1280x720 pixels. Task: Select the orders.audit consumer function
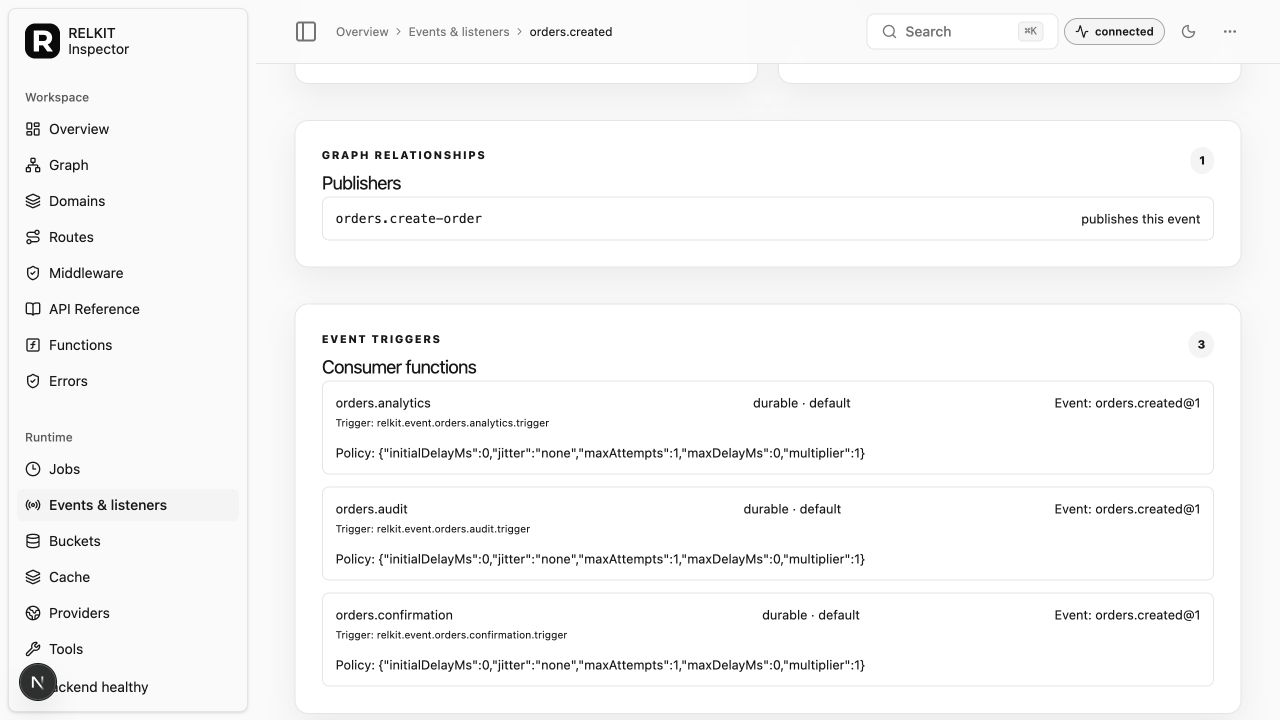point(768,534)
